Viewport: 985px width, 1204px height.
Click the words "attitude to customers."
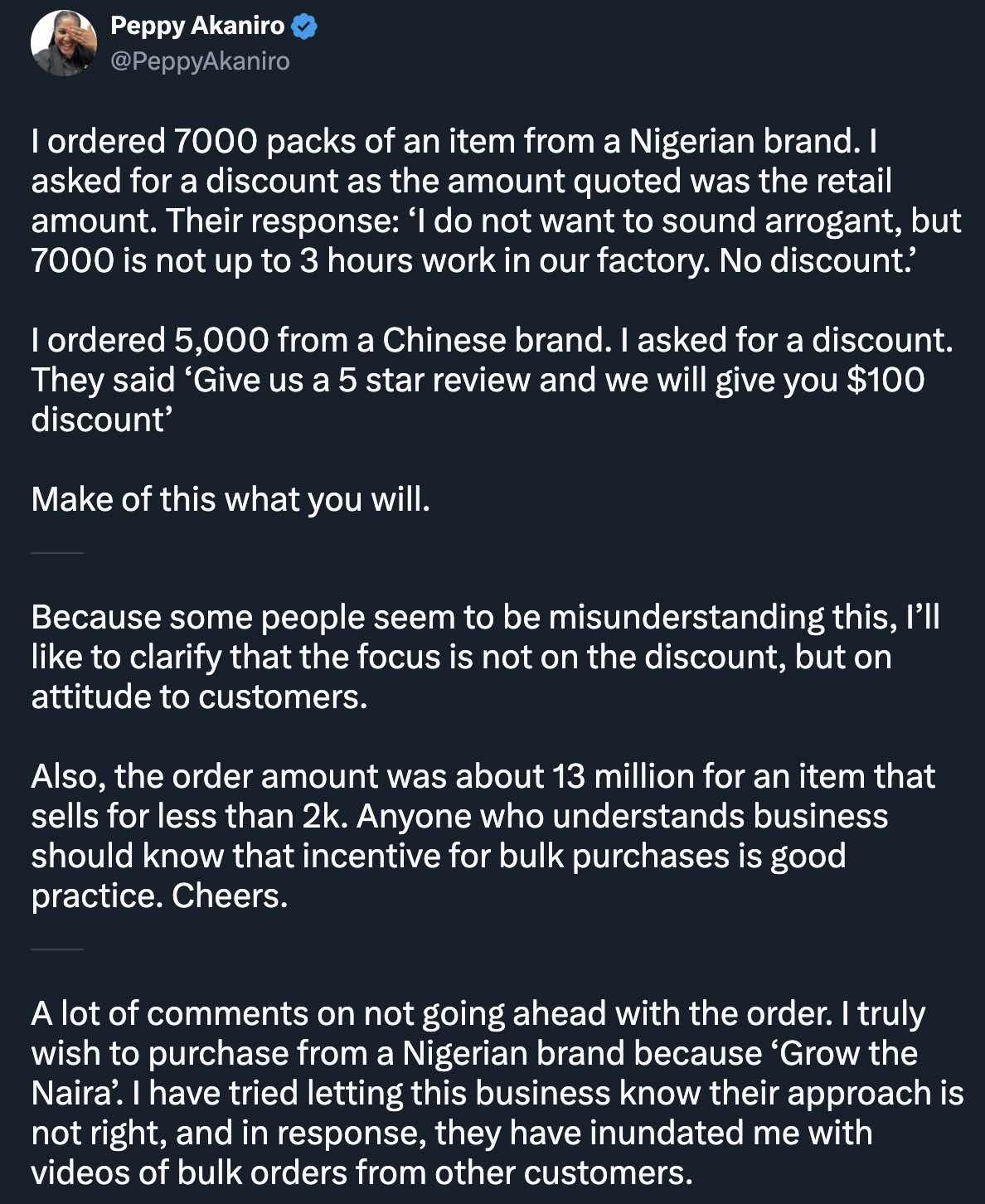pos(199,697)
